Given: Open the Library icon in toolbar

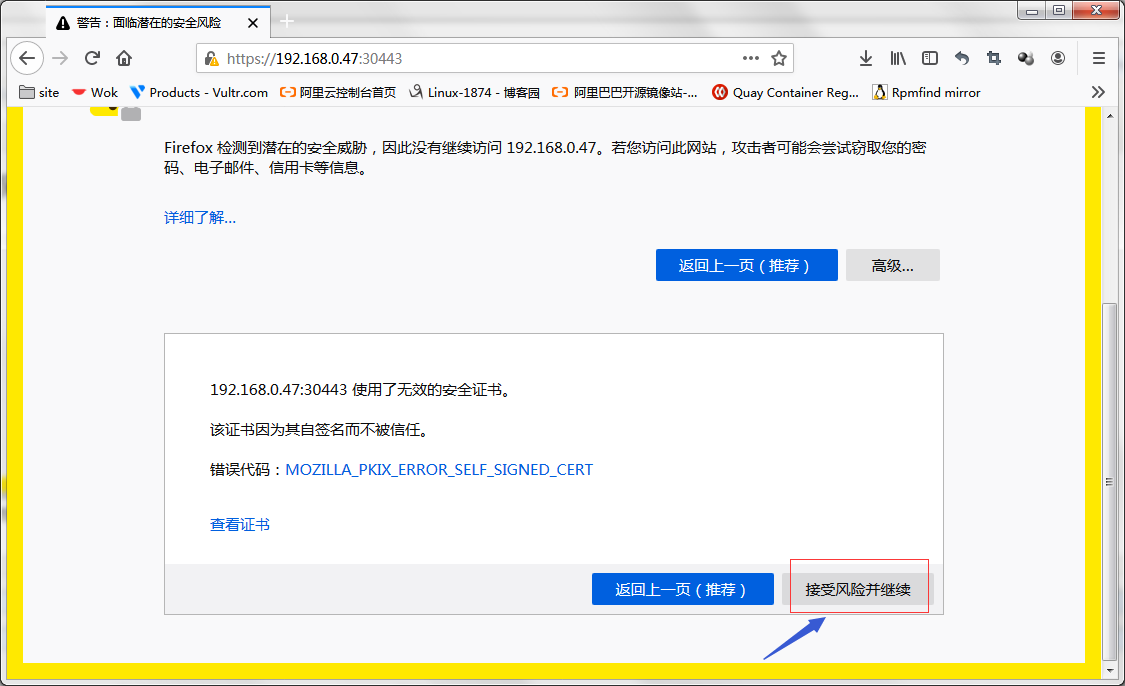Looking at the screenshot, I should [898, 58].
